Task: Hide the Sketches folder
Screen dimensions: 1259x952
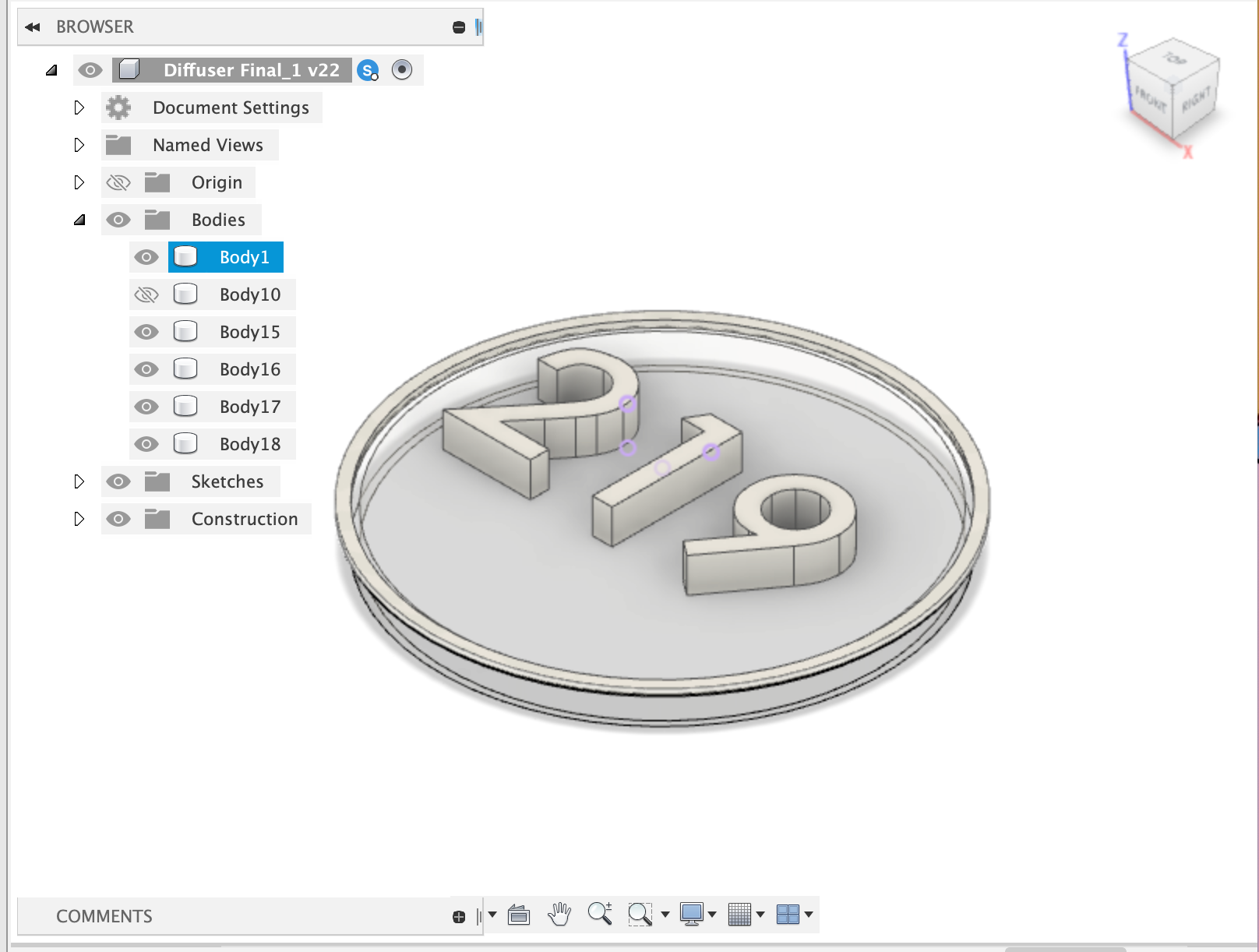Action: click(x=118, y=481)
